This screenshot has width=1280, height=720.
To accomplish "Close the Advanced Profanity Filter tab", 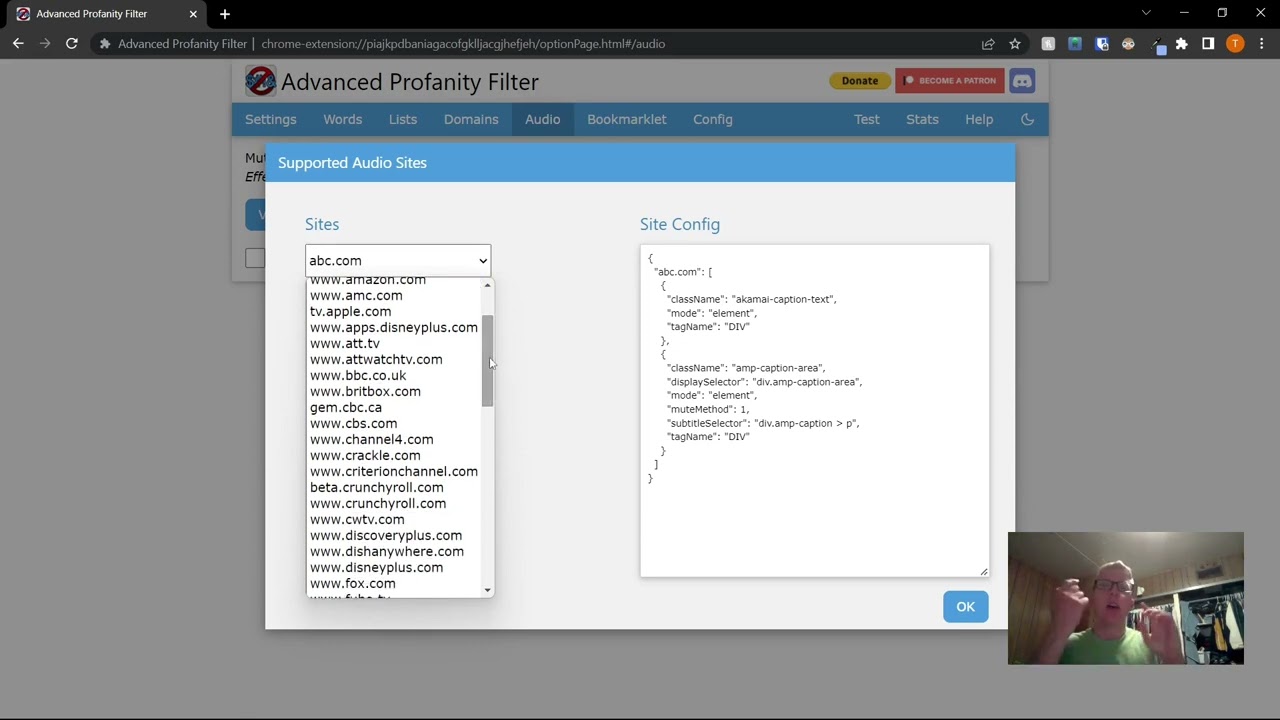I will [193, 14].
